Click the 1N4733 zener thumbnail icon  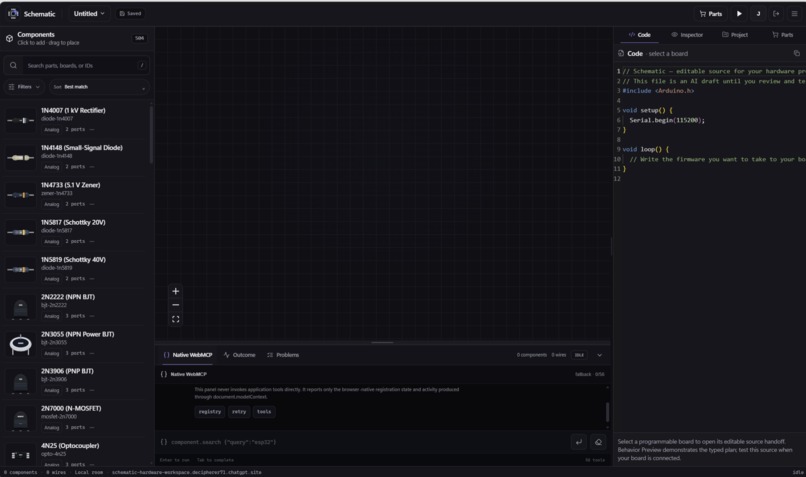click(21, 195)
